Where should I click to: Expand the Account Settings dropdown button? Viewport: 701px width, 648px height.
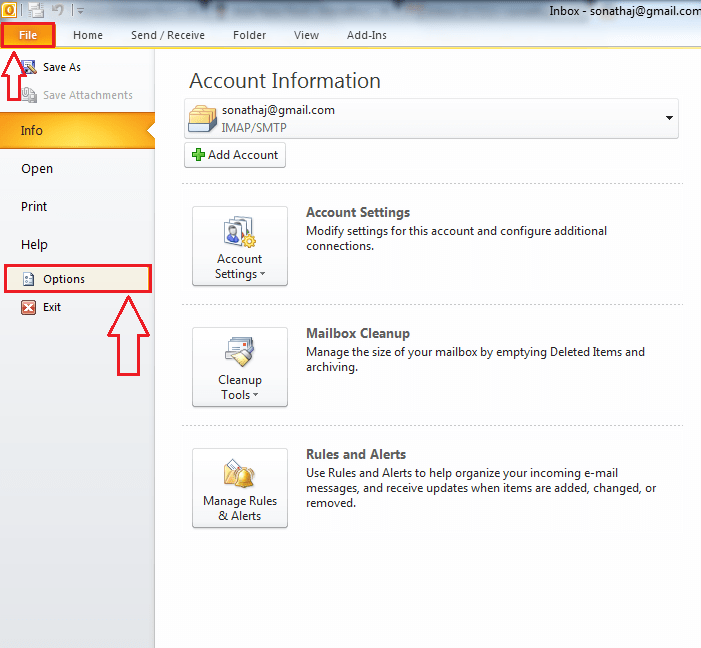pyautogui.click(x=240, y=246)
